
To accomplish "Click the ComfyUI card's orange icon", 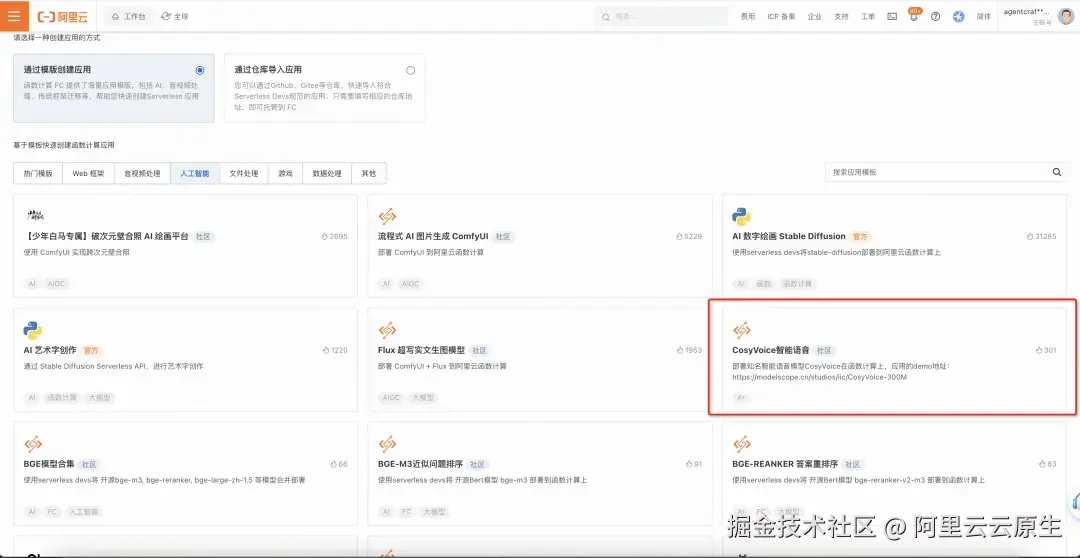I will click(x=387, y=216).
